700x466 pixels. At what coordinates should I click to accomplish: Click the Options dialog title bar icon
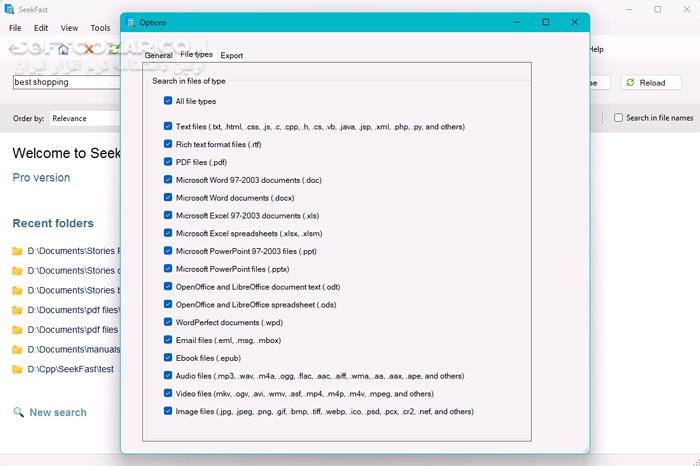coord(130,22)
